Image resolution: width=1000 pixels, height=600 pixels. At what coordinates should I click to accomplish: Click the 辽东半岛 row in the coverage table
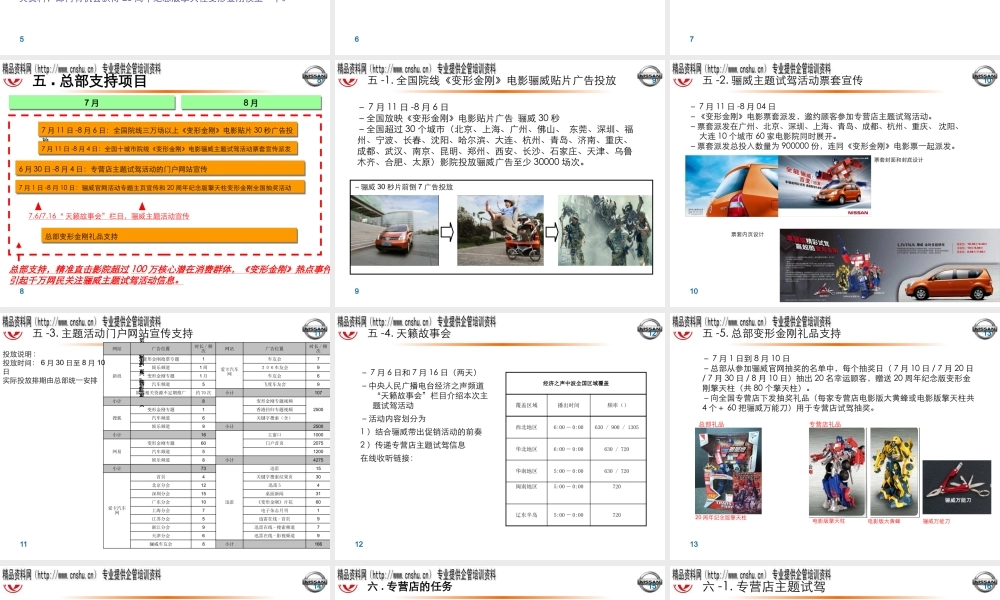[x=576, y=514]
